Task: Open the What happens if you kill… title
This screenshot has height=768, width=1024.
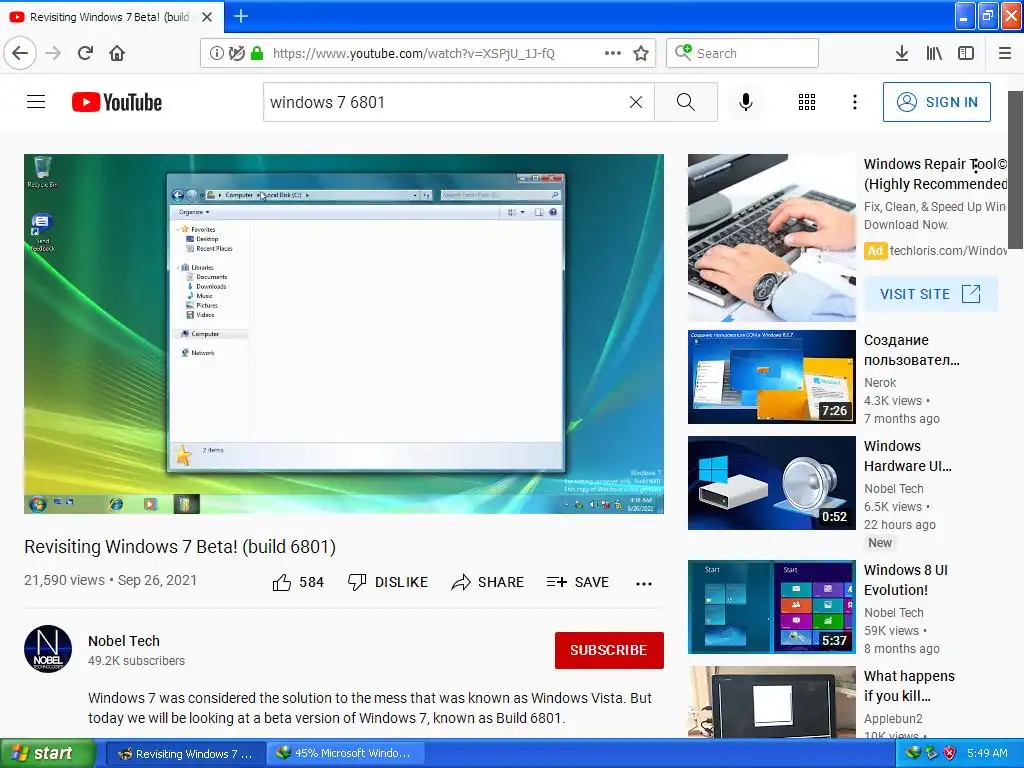Action: coord(909,686)
